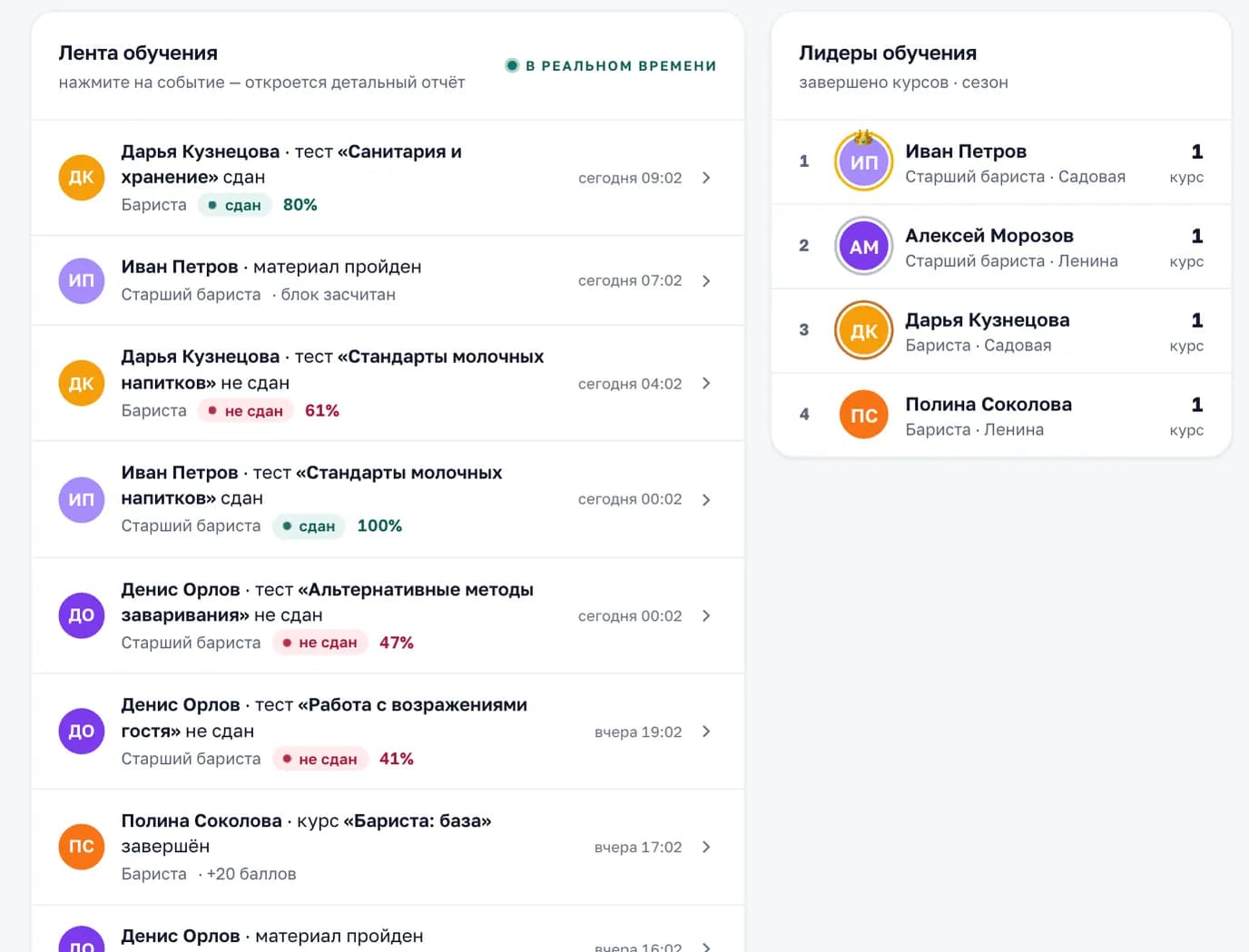This screenshot has width=1249, height=952.
Task: Click the ДК avatar in the «Санитария и хранение» event
Action: 82,177
